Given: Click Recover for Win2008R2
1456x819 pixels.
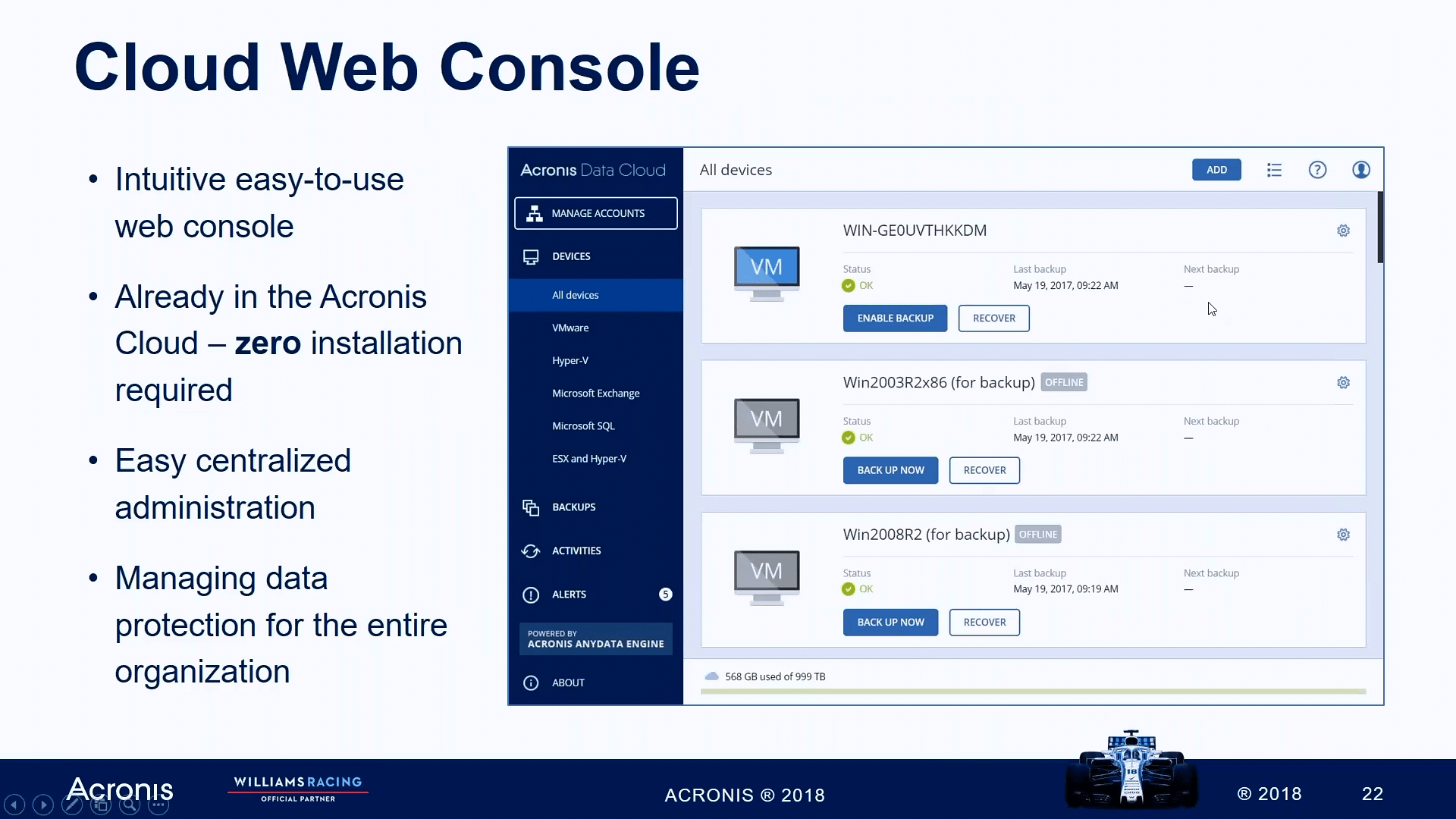Looking at the screenshot, I should (x=984, y=623).
